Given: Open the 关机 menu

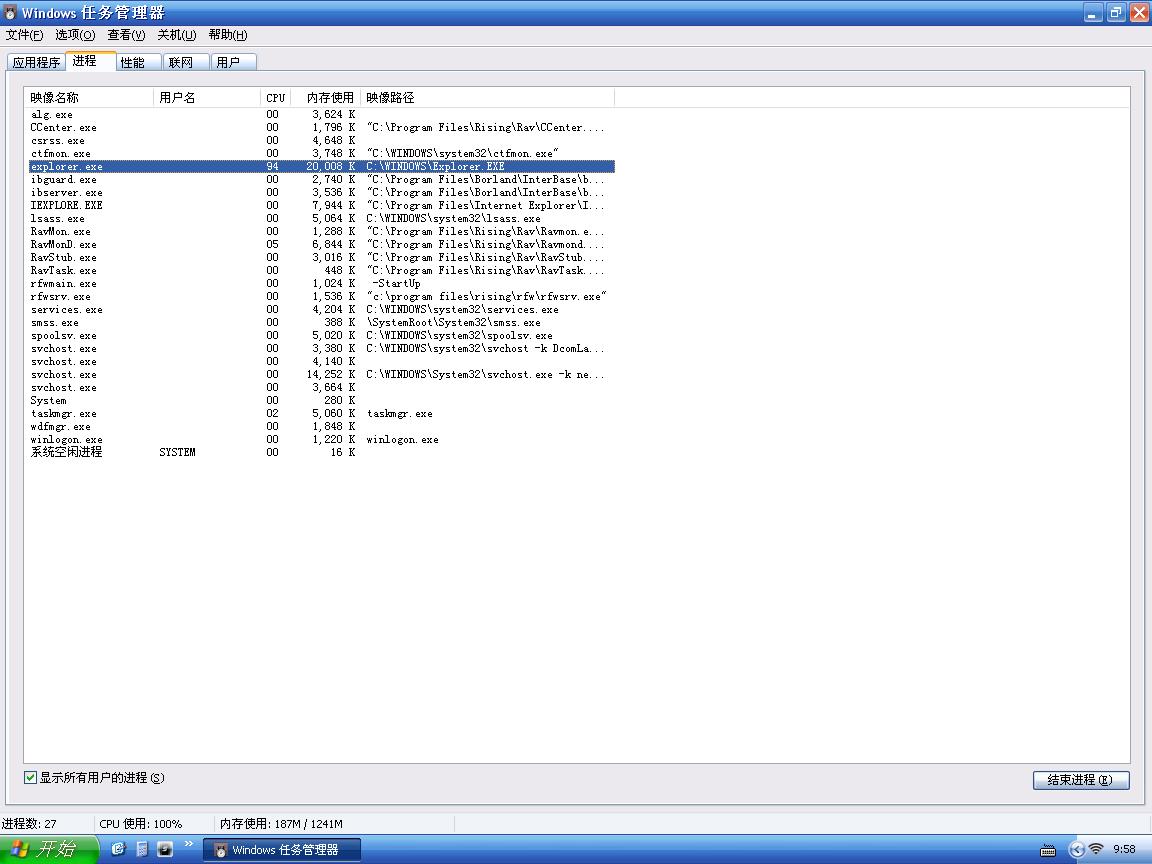Looking at the screenshot, I should coord(176,35).
